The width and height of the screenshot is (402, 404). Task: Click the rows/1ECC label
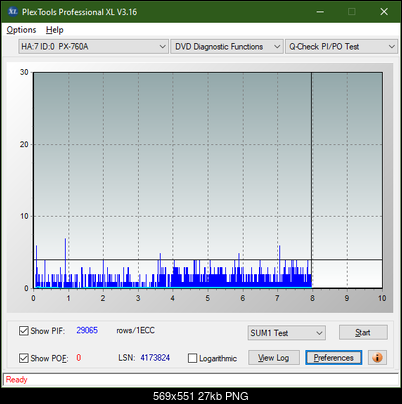(135, 330)
